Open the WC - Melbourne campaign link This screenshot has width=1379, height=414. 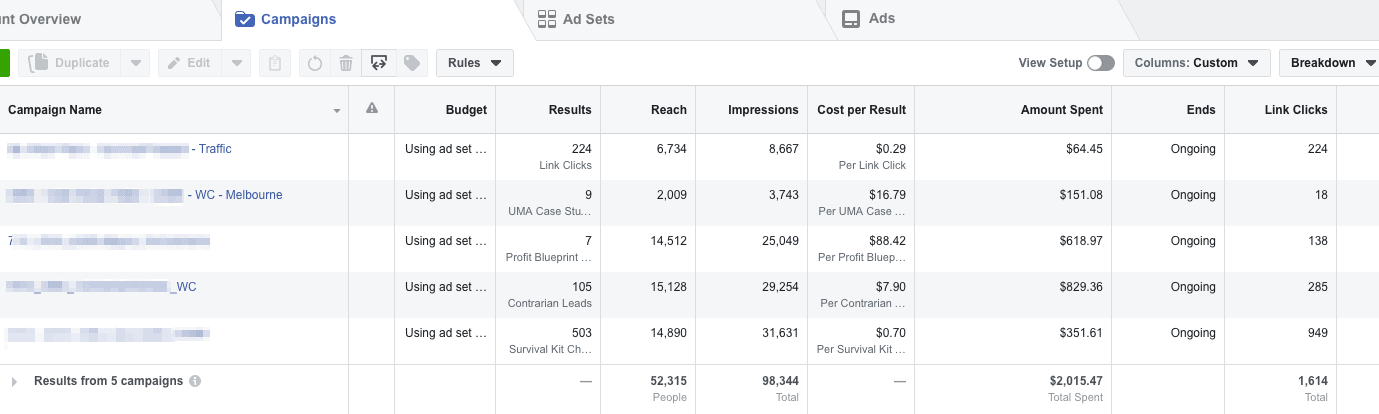tap(238, 195)
